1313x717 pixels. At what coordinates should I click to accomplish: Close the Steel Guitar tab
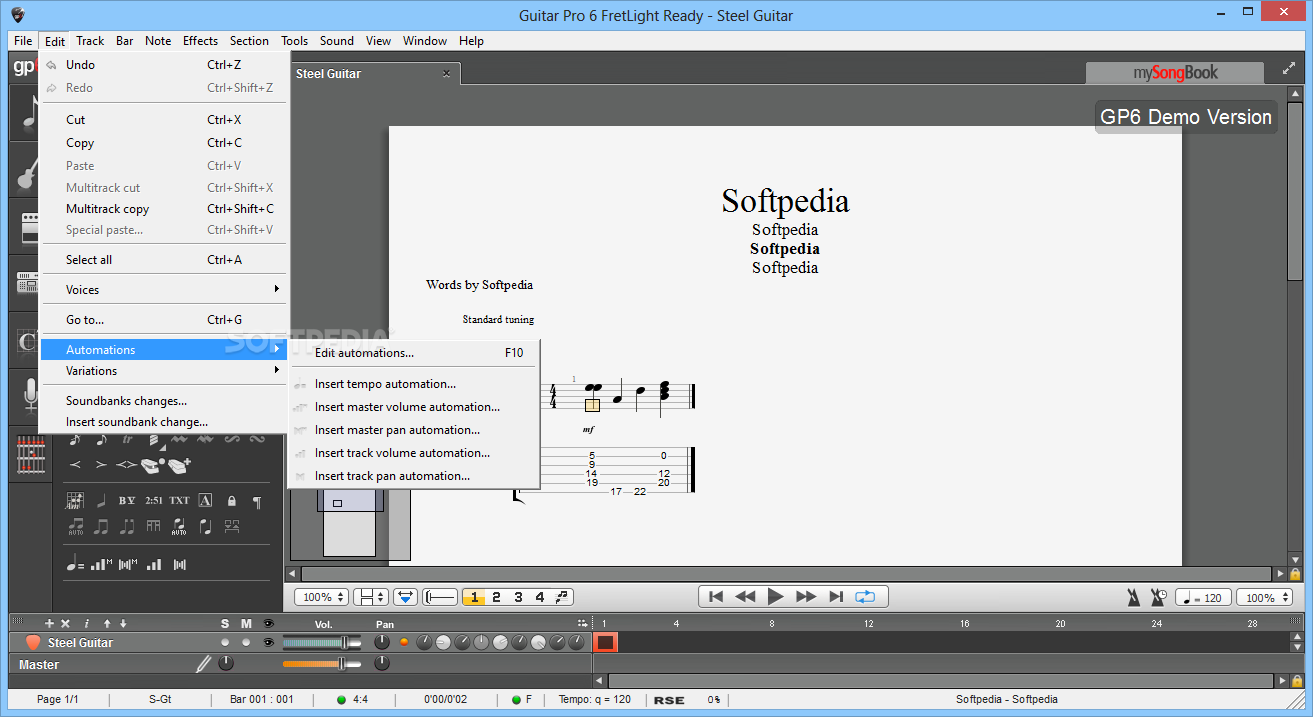pos(446,73)
